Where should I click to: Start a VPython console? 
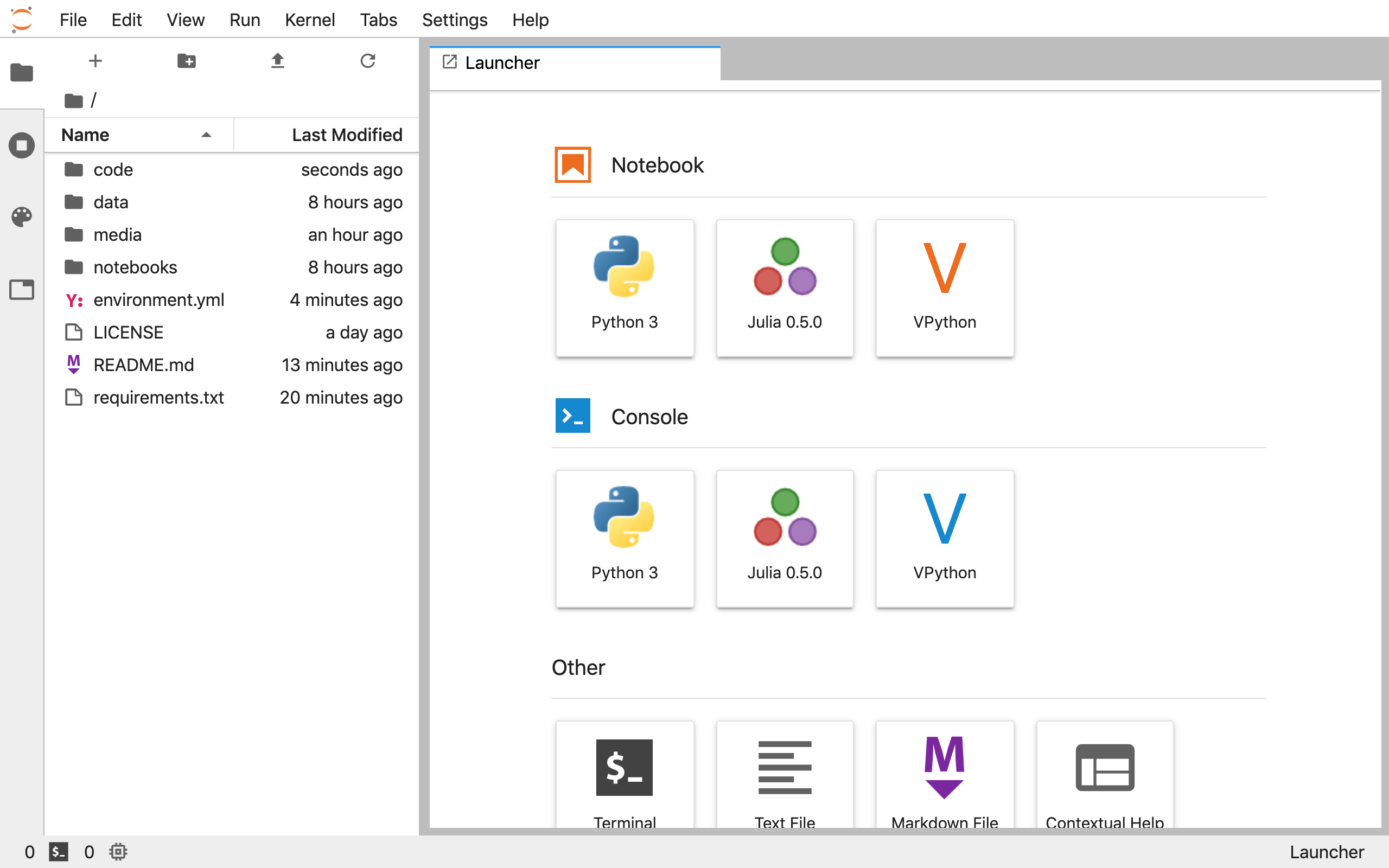coord(945,539)
